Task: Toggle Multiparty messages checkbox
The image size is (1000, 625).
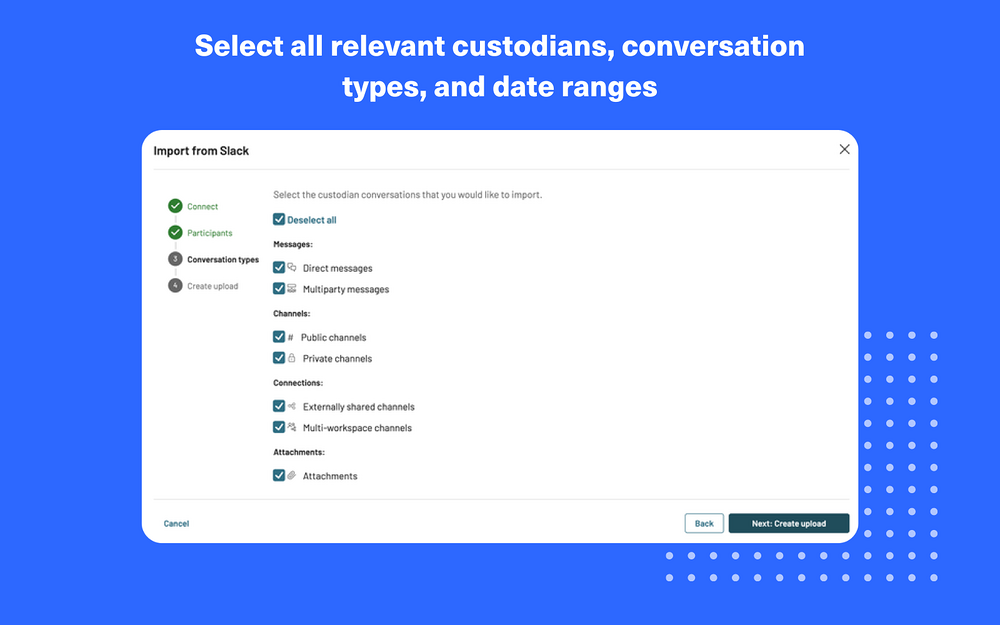Action: click(x=279, y=289)
